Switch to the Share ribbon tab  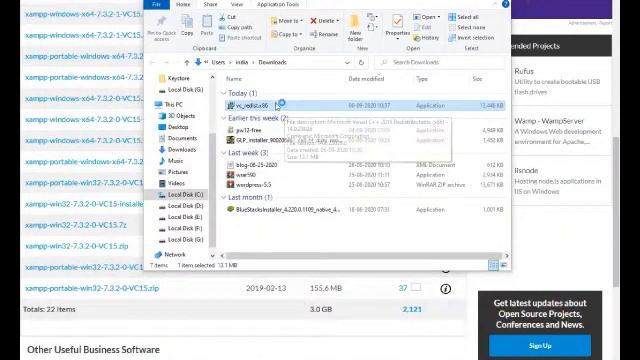point(210,4)
